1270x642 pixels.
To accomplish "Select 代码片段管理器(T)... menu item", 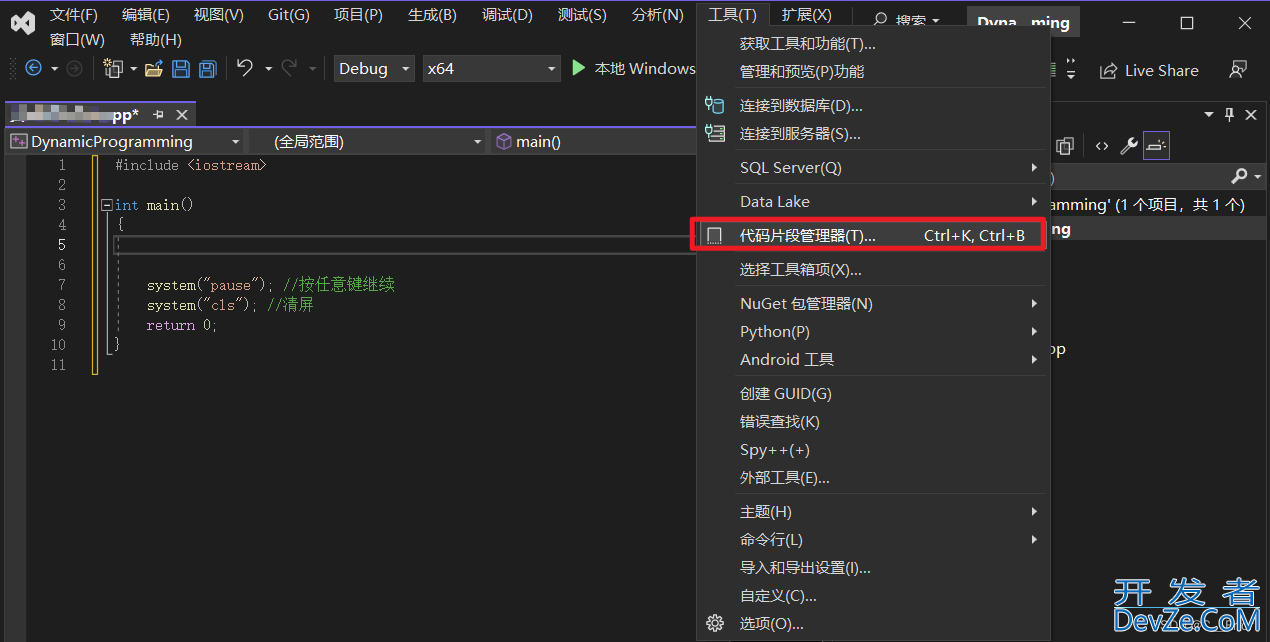I will click(870, 236).
